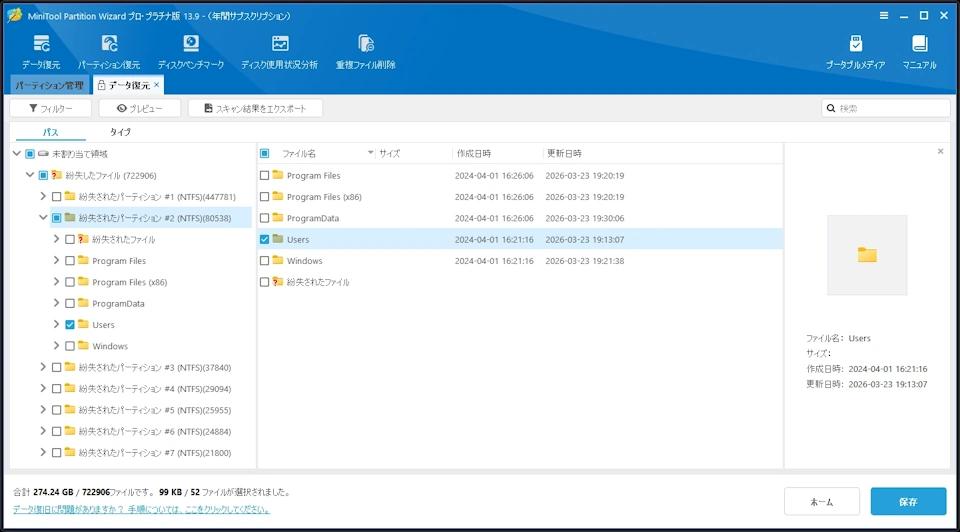The width and height of the screenshot is (960, 532).
Task: Check the Program Files box in file list
Action: point(264,176)
